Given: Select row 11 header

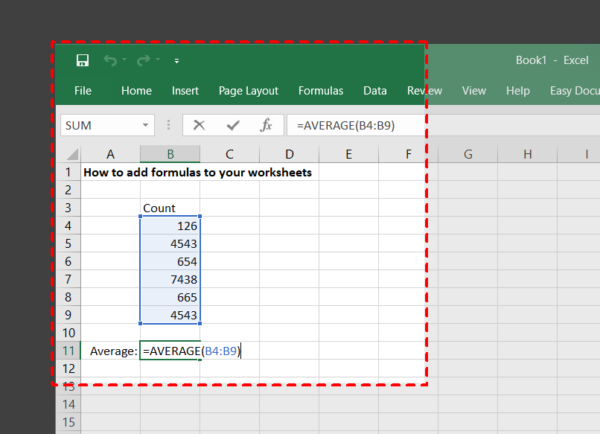Looking at the screenshot, I should (x=69, y=351).
